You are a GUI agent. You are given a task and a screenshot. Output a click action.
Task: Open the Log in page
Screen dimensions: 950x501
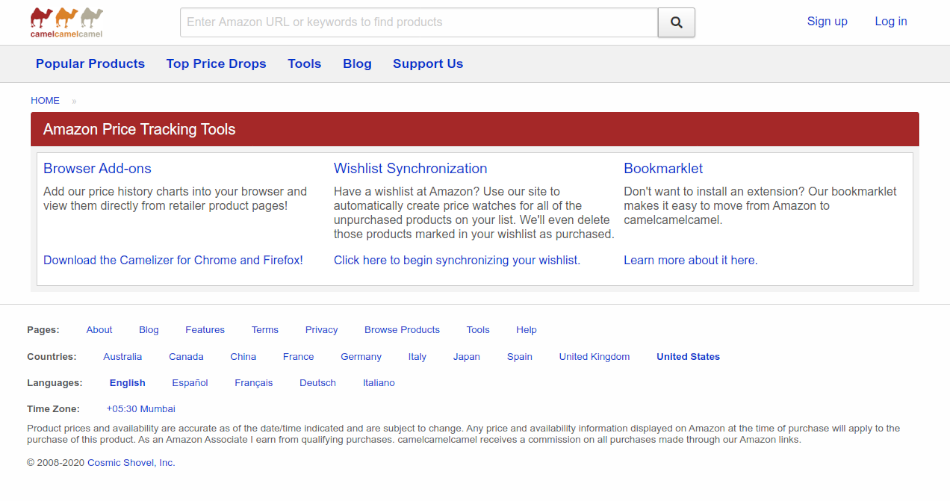point(891,21)
